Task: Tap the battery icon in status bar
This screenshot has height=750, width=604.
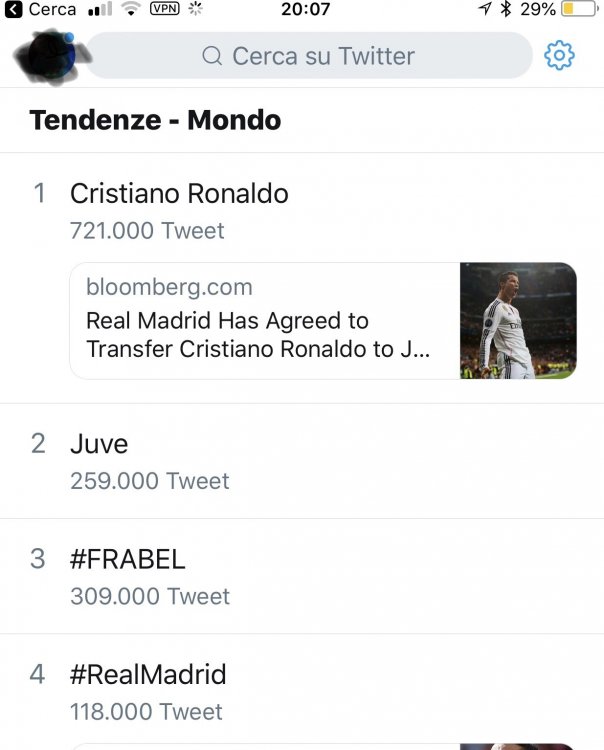Action: point(580,9)
